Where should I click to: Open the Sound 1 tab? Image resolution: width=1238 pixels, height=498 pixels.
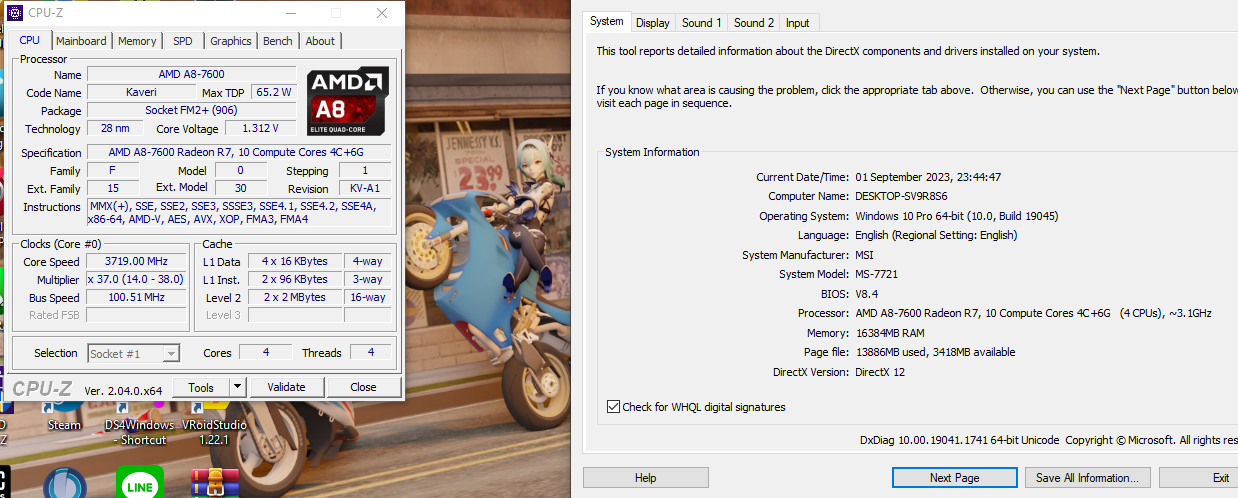point(701,23)
